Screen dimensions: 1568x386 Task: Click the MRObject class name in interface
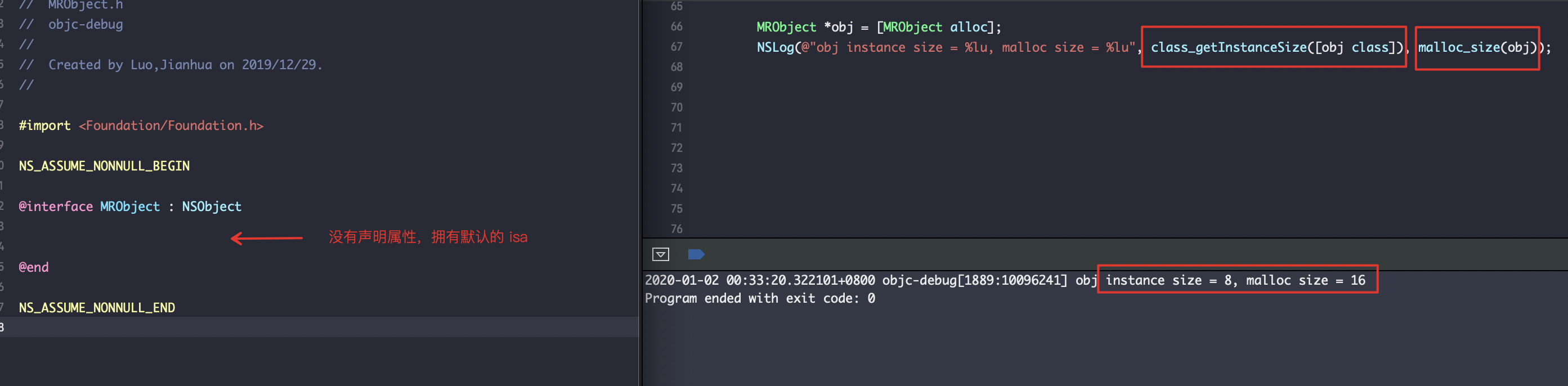click(129, 207)
